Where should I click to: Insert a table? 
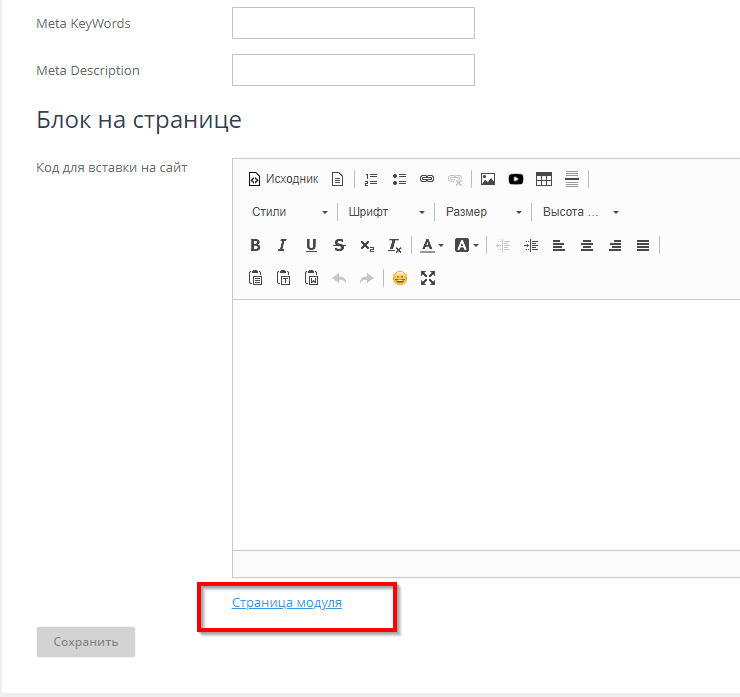click(x=544, y=179)
